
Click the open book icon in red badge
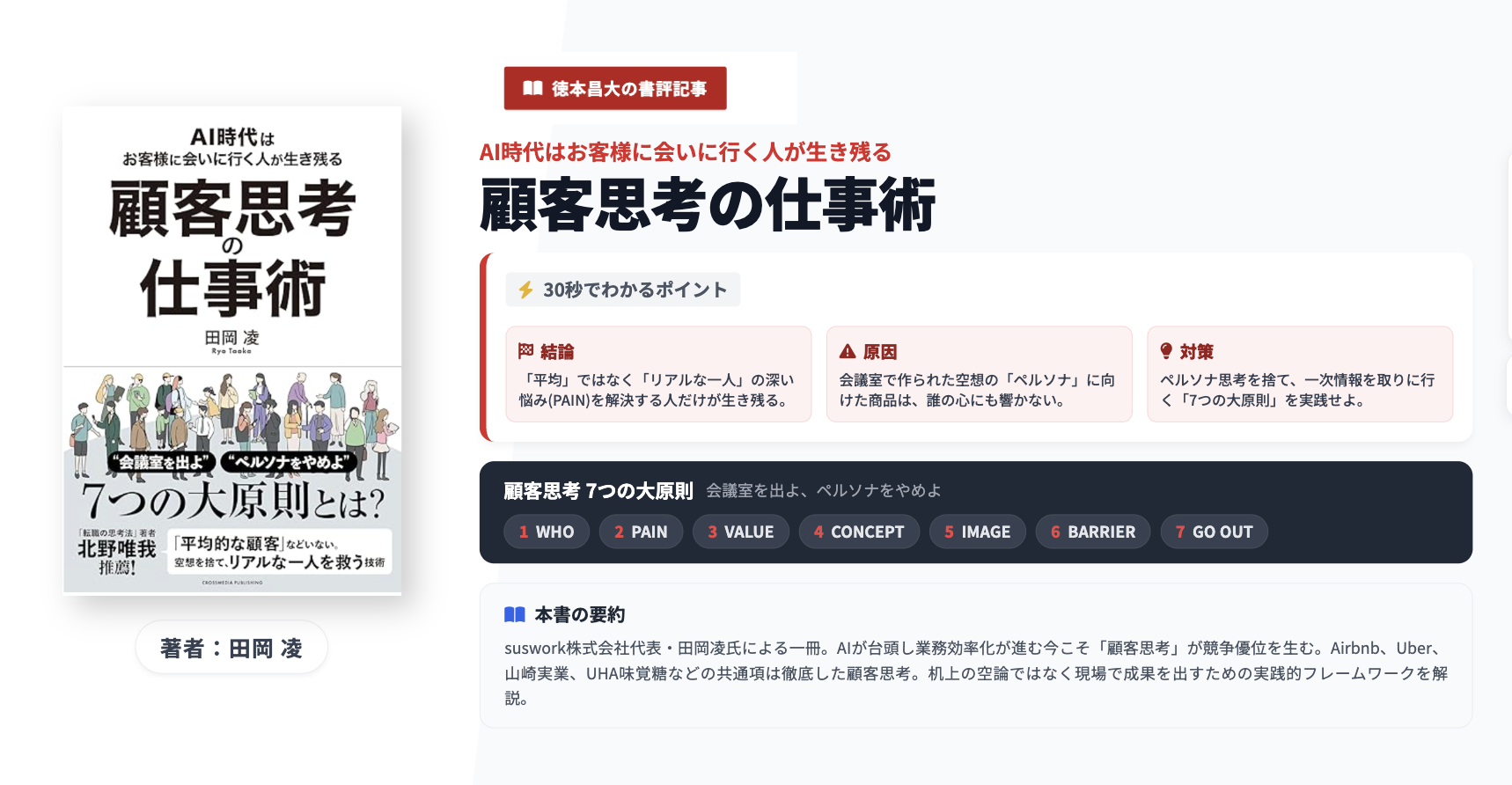(x=532, y=88)
